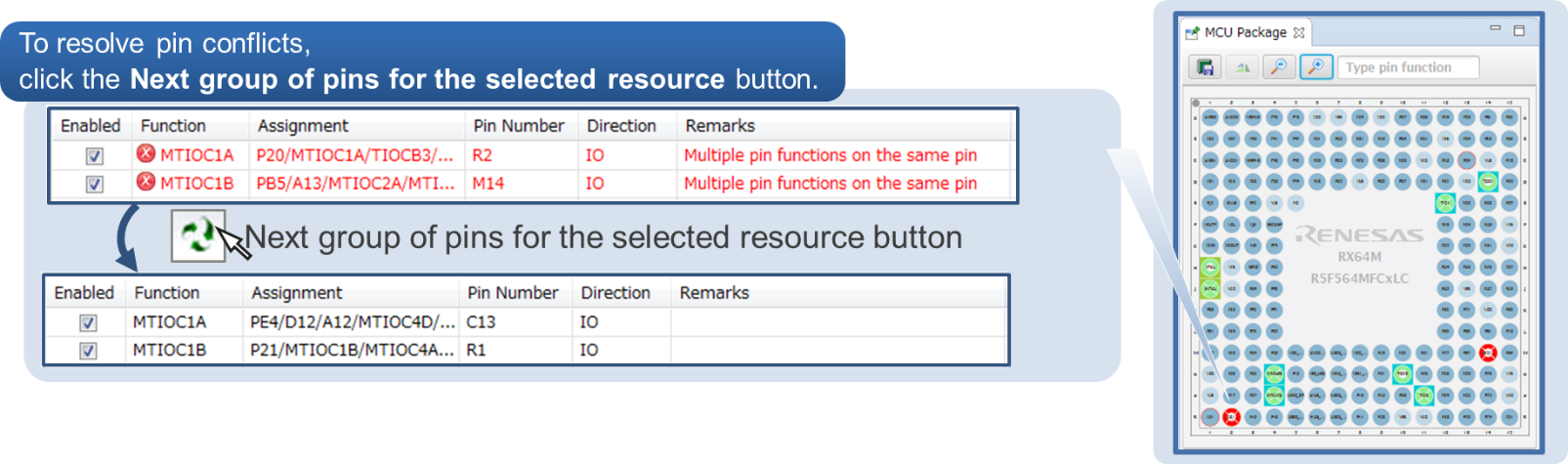The width and height of the screenshot is (1568, 464).
Task: Open the PE4/D12/A12/MTIOC4D assignment cell
Action: pos(352,322)
